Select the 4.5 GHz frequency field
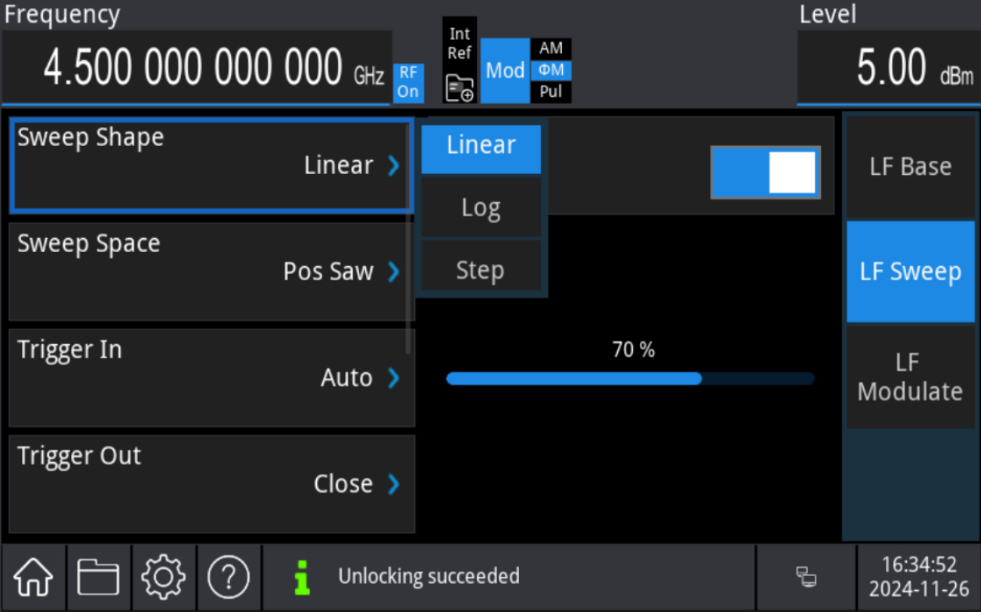981x612 pixels. [196, 68]
